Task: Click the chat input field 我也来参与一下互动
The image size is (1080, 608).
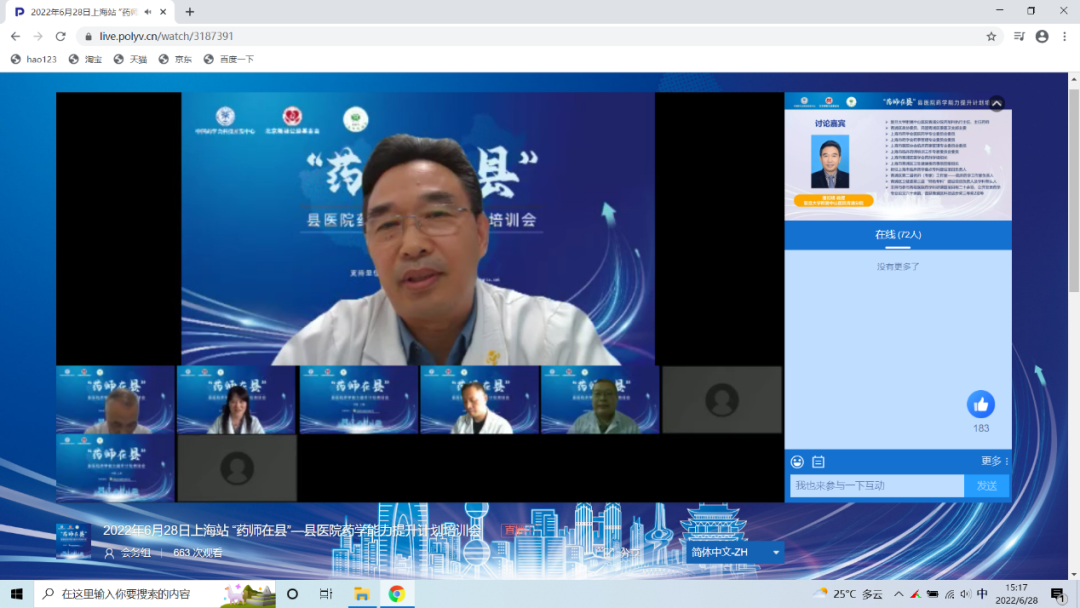Action: coord(877,485)
